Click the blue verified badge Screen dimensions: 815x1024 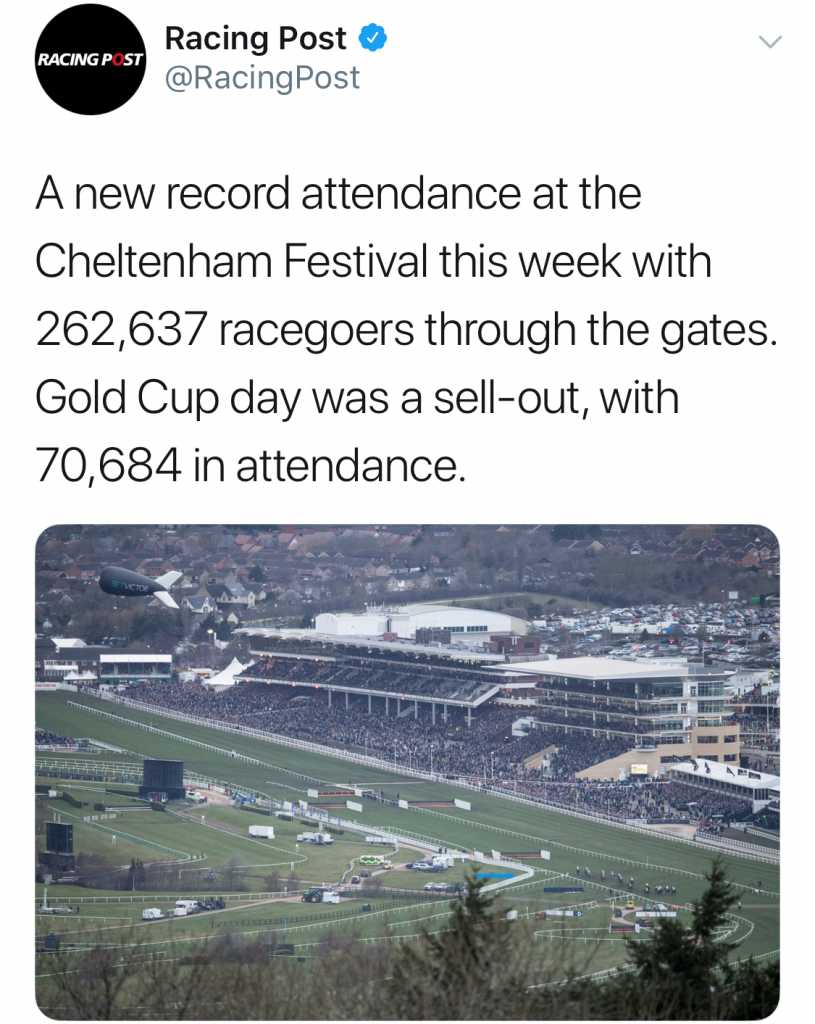(372, 39)
